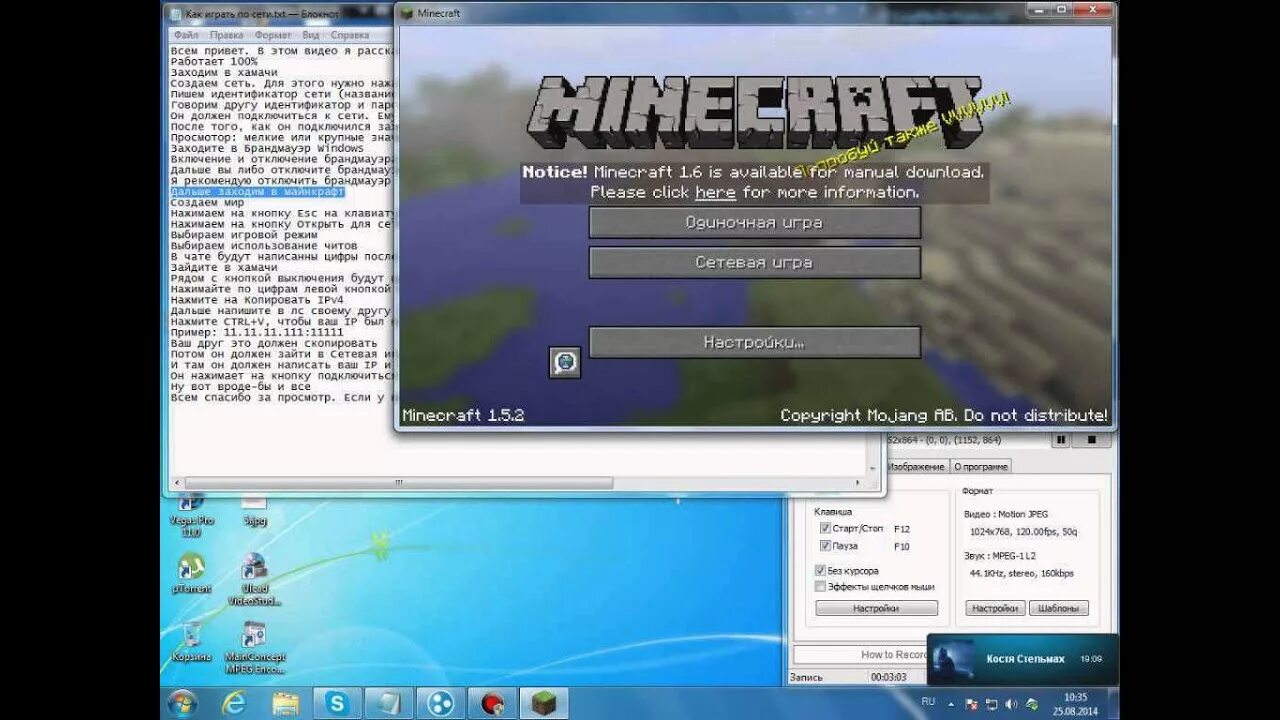Viewport: 1280px width, 720px height.
Task: Switch to the screen recorder taskbar icon
Action: point(492,703)
